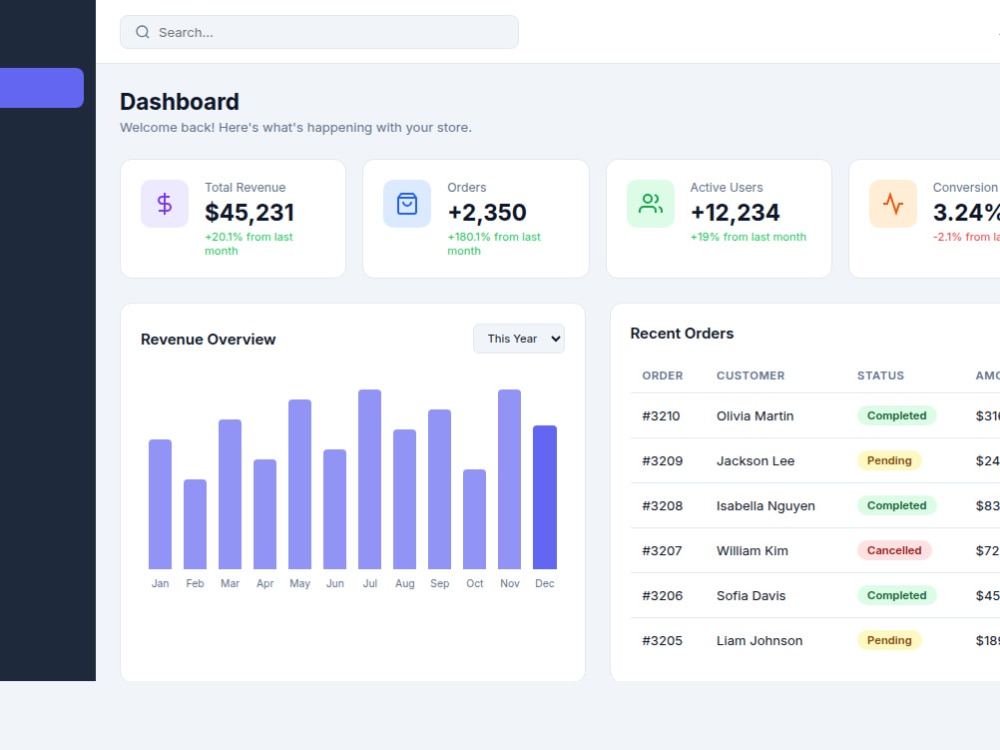The image size is (1000, 750).
Task: Click order number #3207
Action: [x=662, y=550]
